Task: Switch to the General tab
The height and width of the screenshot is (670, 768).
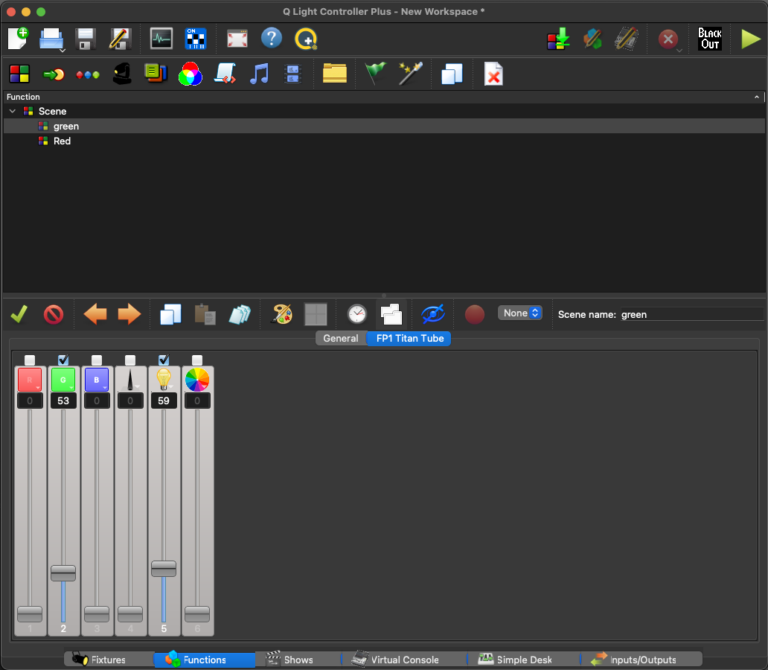Action: coord(341,338)
